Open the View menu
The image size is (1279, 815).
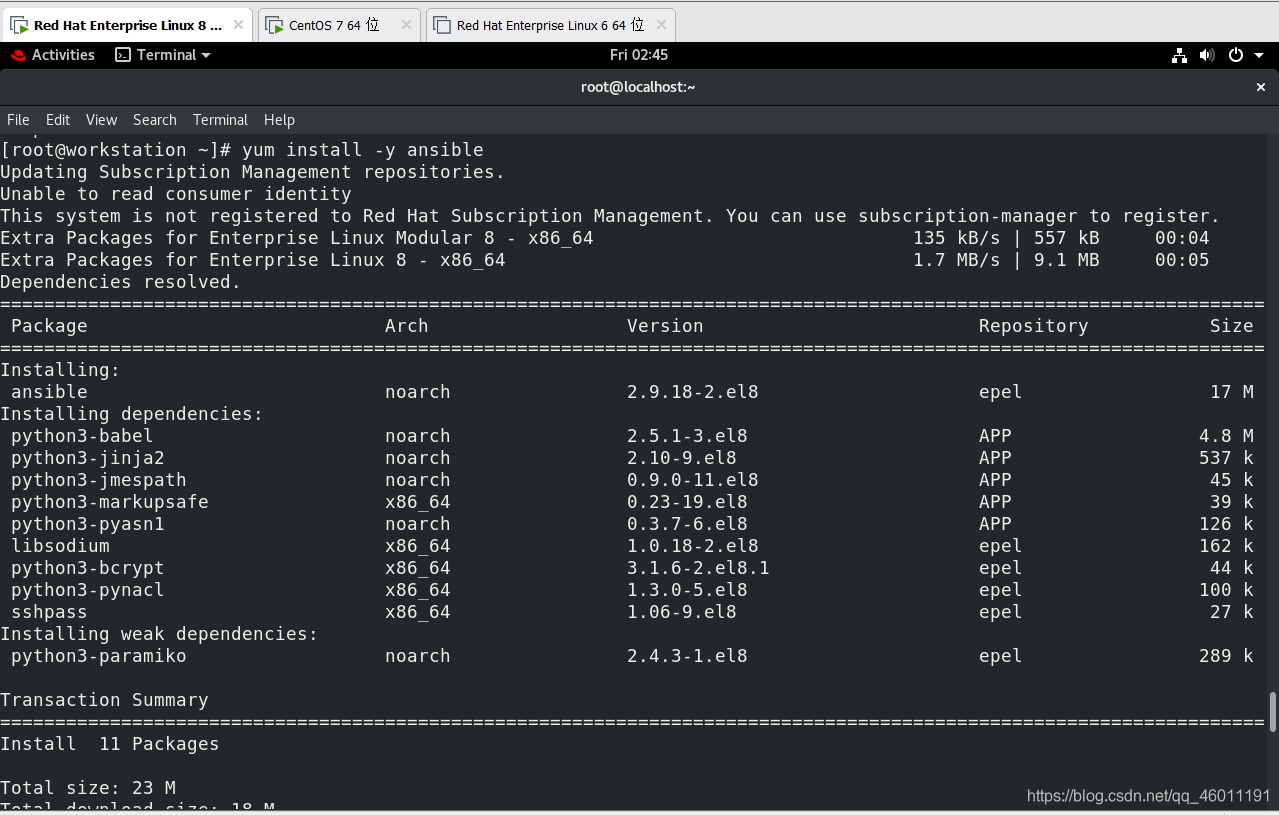click(101, 120)
